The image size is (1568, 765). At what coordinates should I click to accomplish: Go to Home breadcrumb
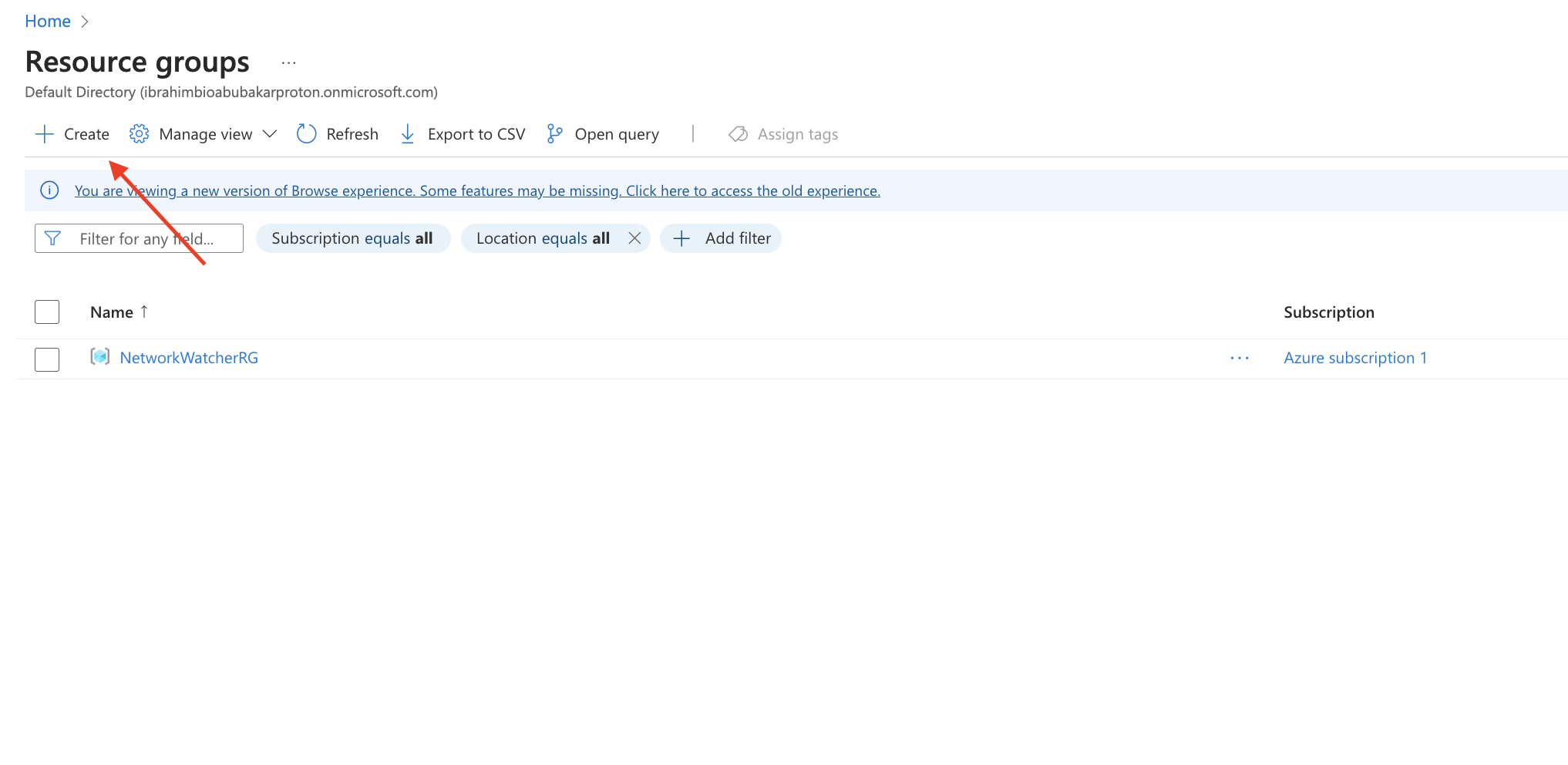tap(48, 22)
